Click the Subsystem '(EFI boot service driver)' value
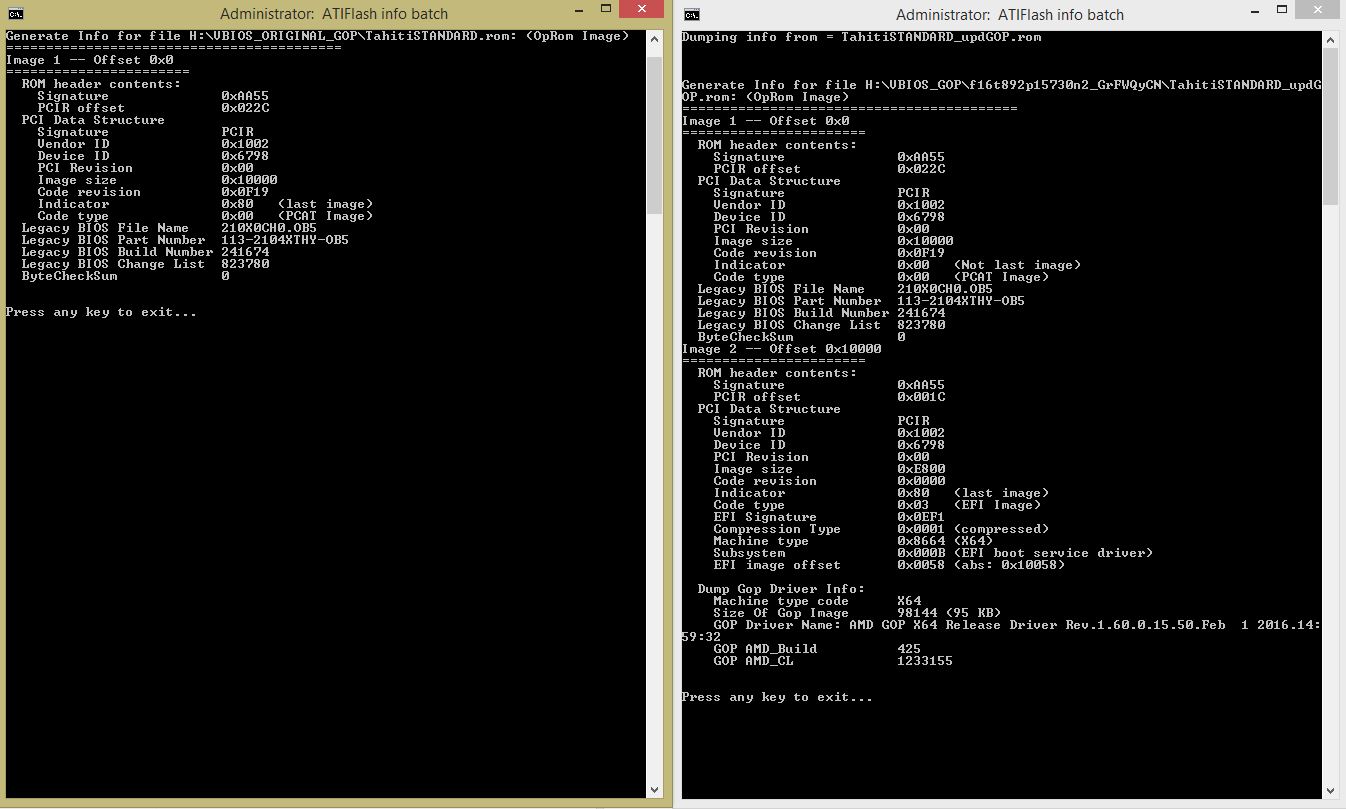This screenshot has width=1346, height=809. [1053, 553]
